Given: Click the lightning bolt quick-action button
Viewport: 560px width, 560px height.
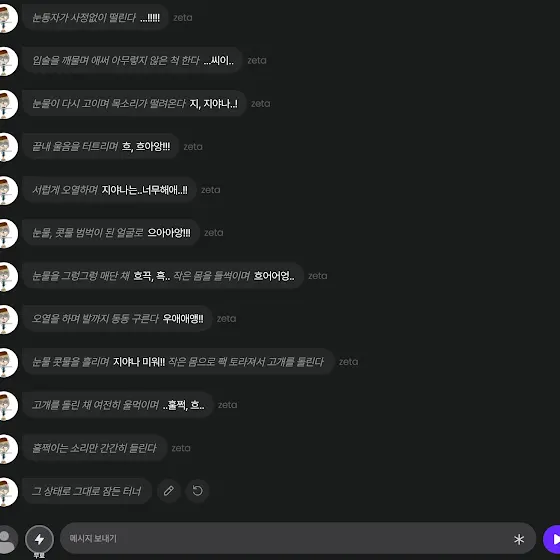Looking at the screenshot, I should pos(39,539).
